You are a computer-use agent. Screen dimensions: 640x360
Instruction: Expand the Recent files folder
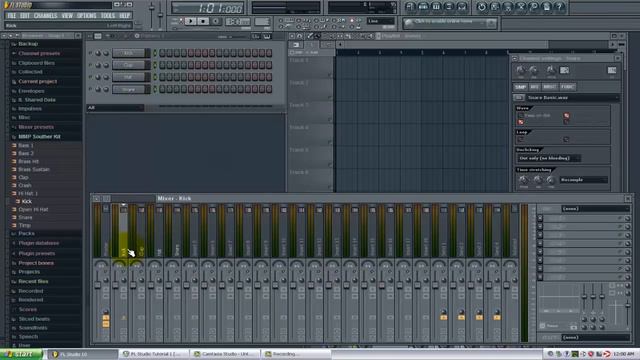(x=33, y=282)
